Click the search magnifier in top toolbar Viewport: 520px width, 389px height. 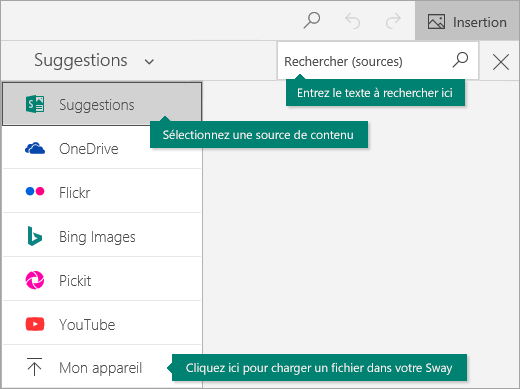(312, 21)
